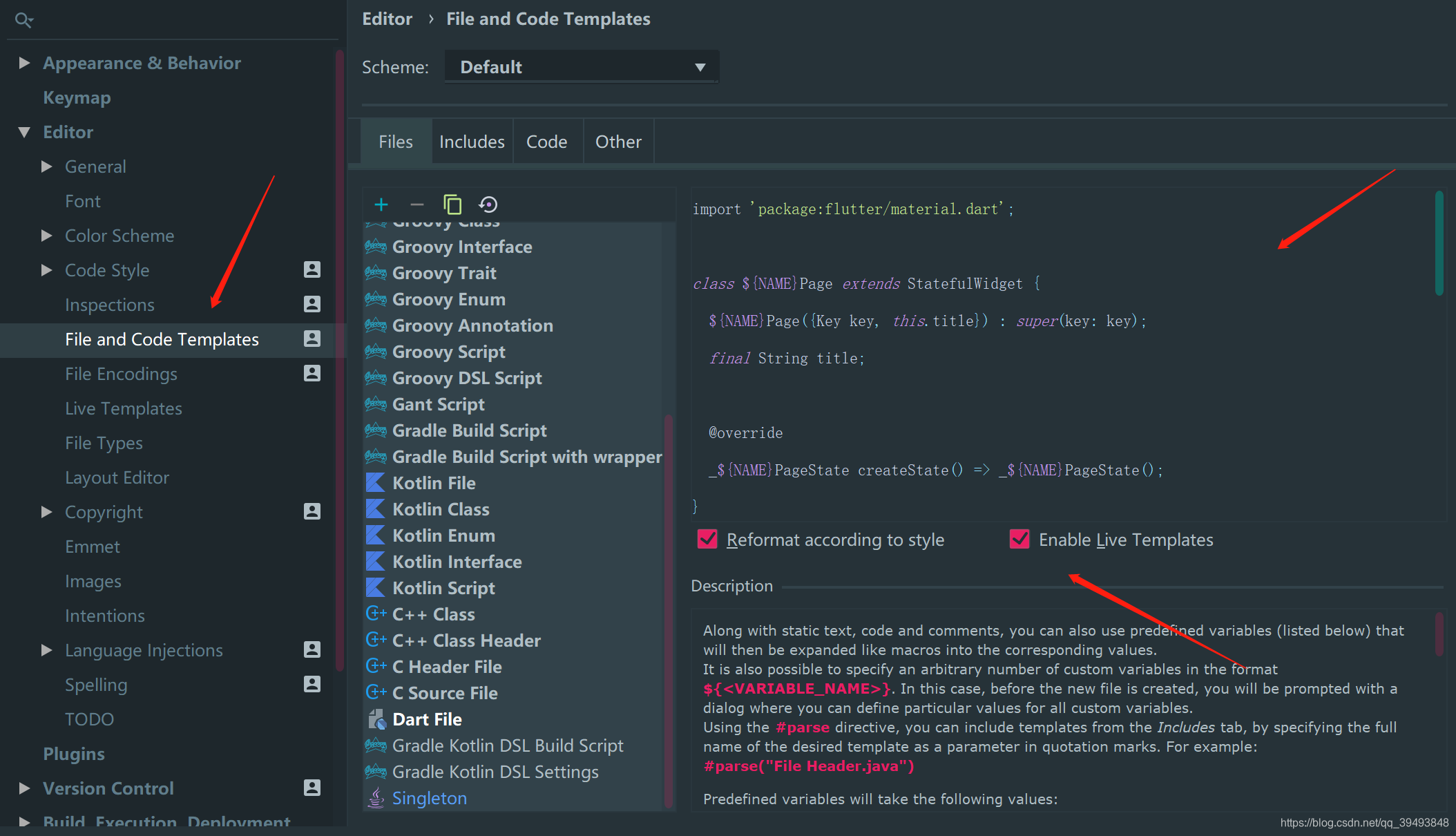Switch to the Files tab
This screenshot has height=836, width=1456.
pos(396,142)
